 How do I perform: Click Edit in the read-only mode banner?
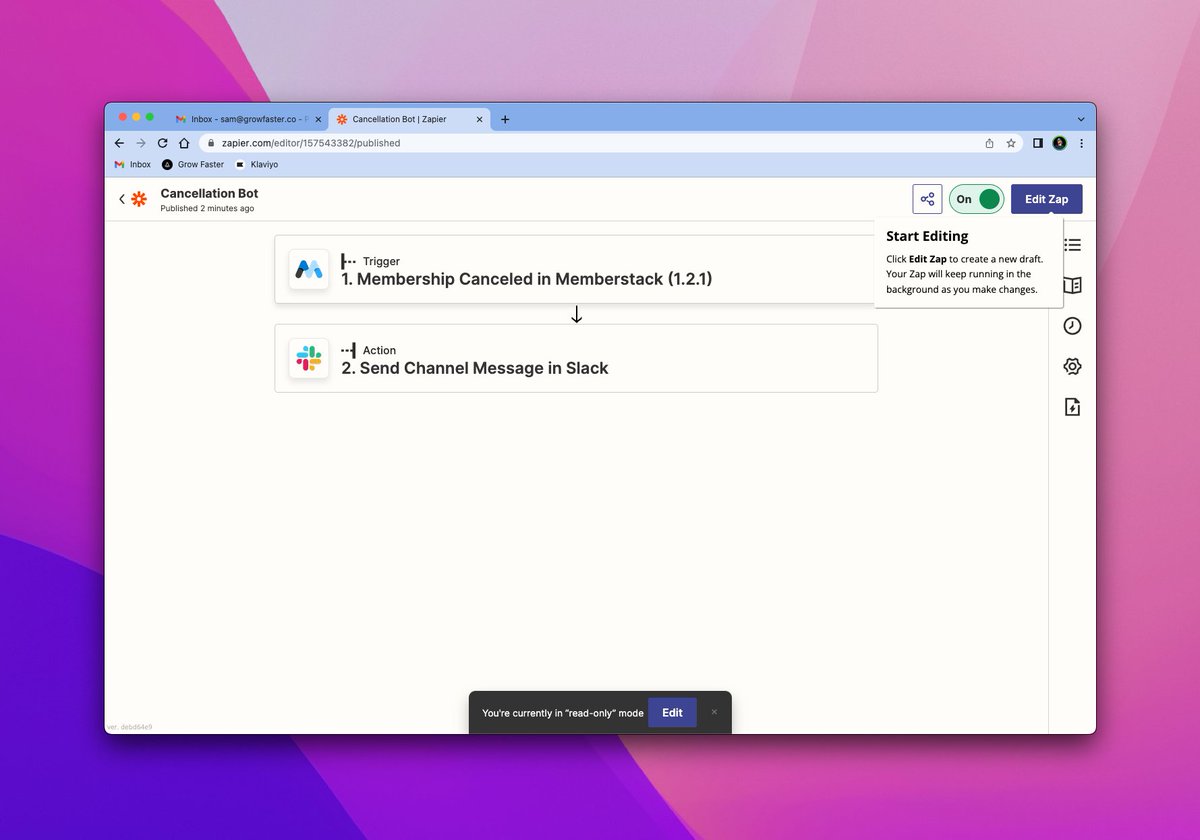click(x=672, y=713)
